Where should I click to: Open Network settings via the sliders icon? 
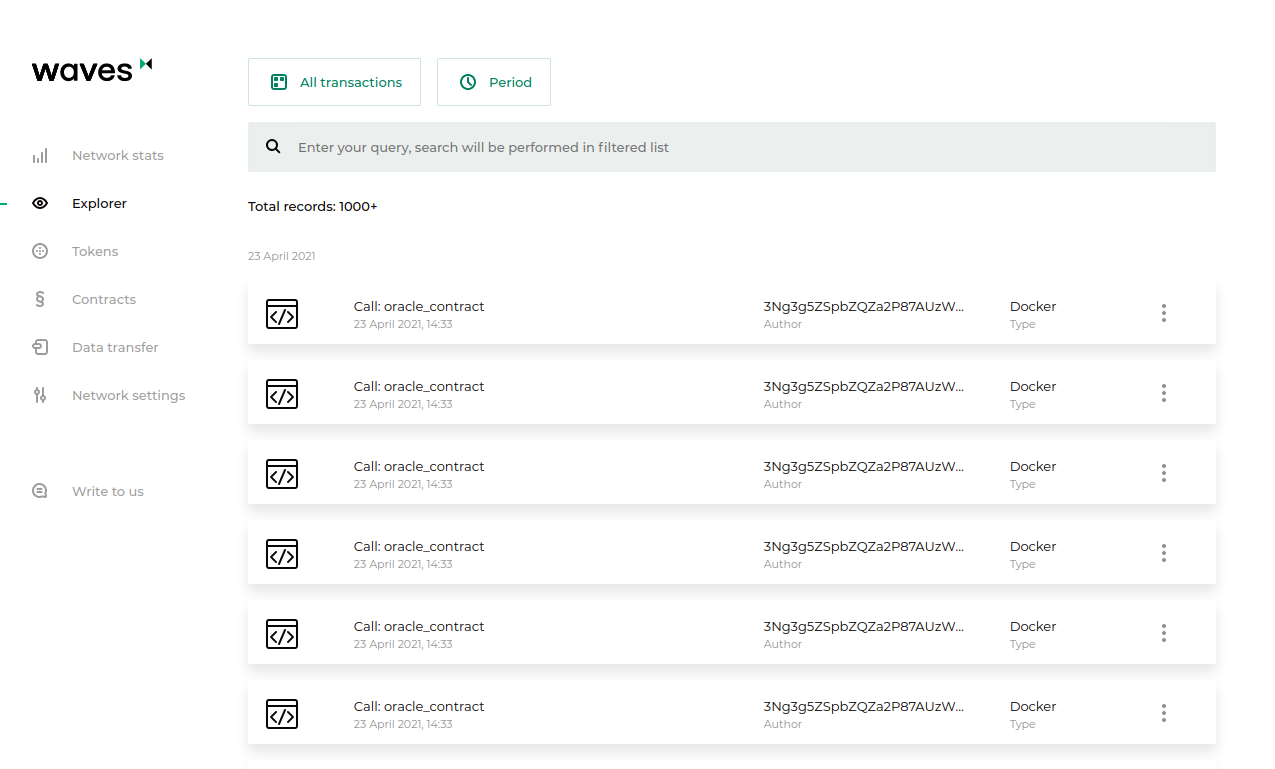point(40,395)
